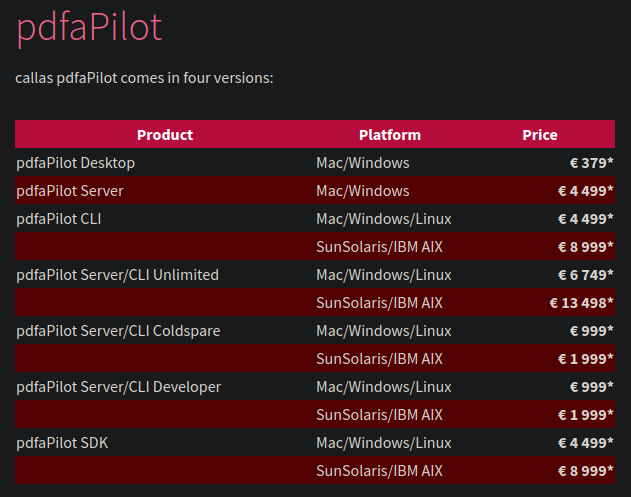631x497 pixels.
Task: Click the pdfaPilot SDK product name
Action: click(x=62, y=443)
